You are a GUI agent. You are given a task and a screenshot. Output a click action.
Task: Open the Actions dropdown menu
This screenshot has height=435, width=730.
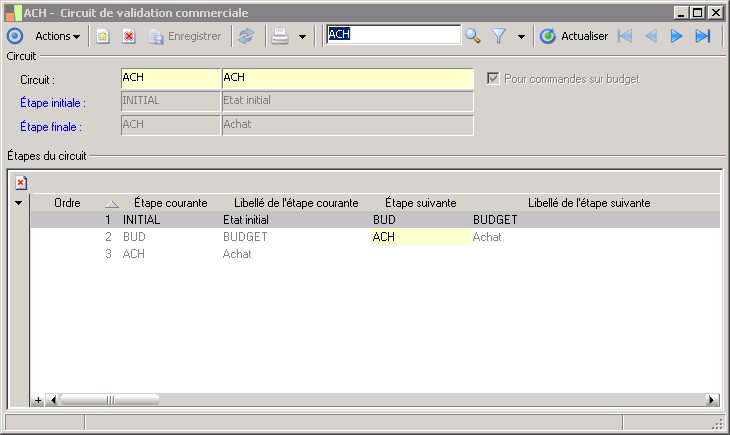pos(57,36)
